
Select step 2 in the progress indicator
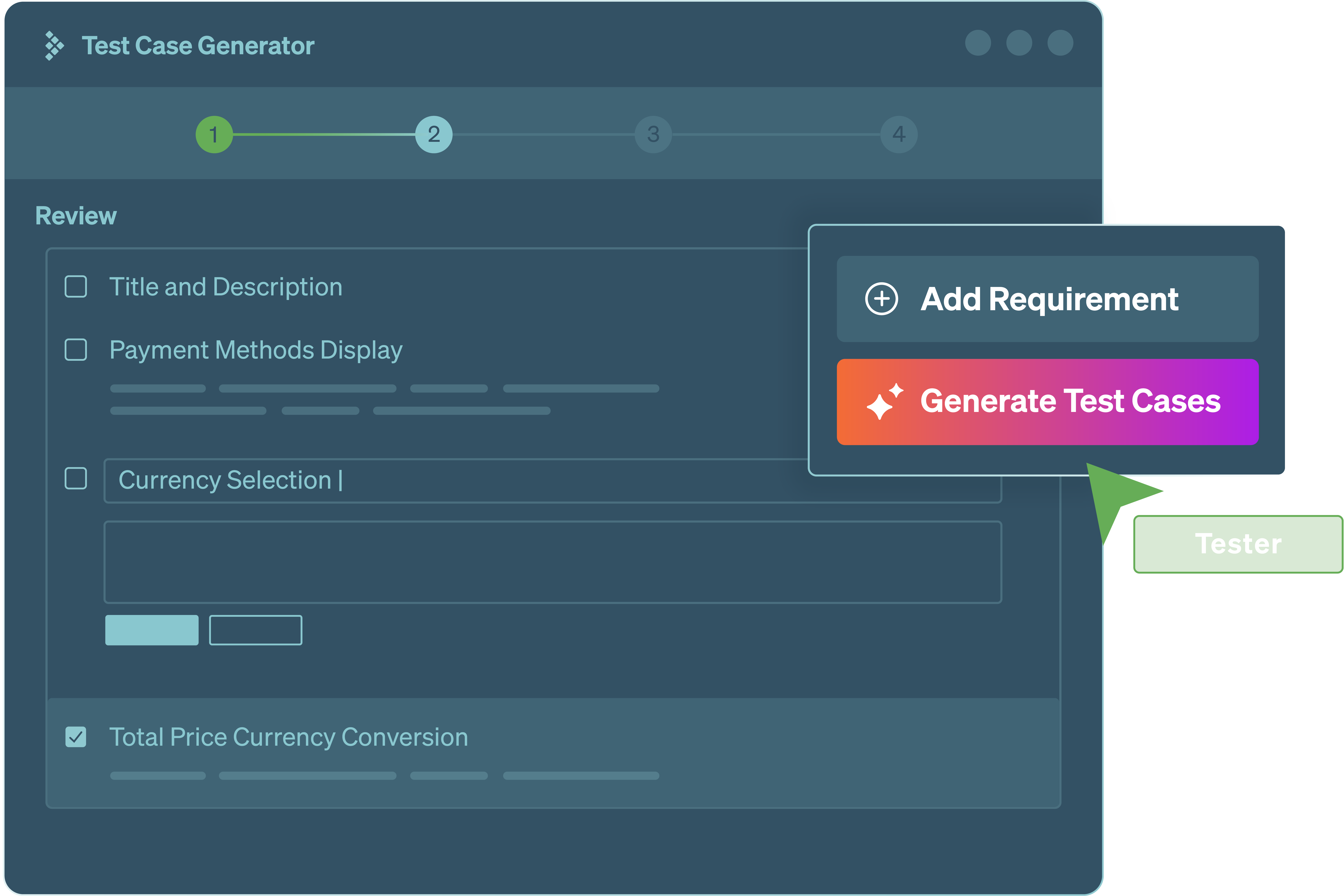[434, 134]
